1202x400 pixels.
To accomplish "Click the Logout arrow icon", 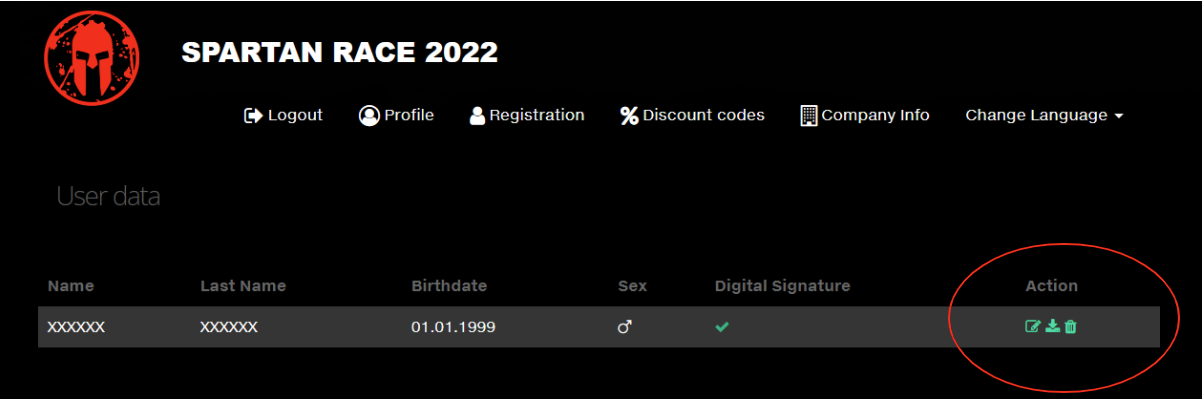I will [x=253, y=116].
